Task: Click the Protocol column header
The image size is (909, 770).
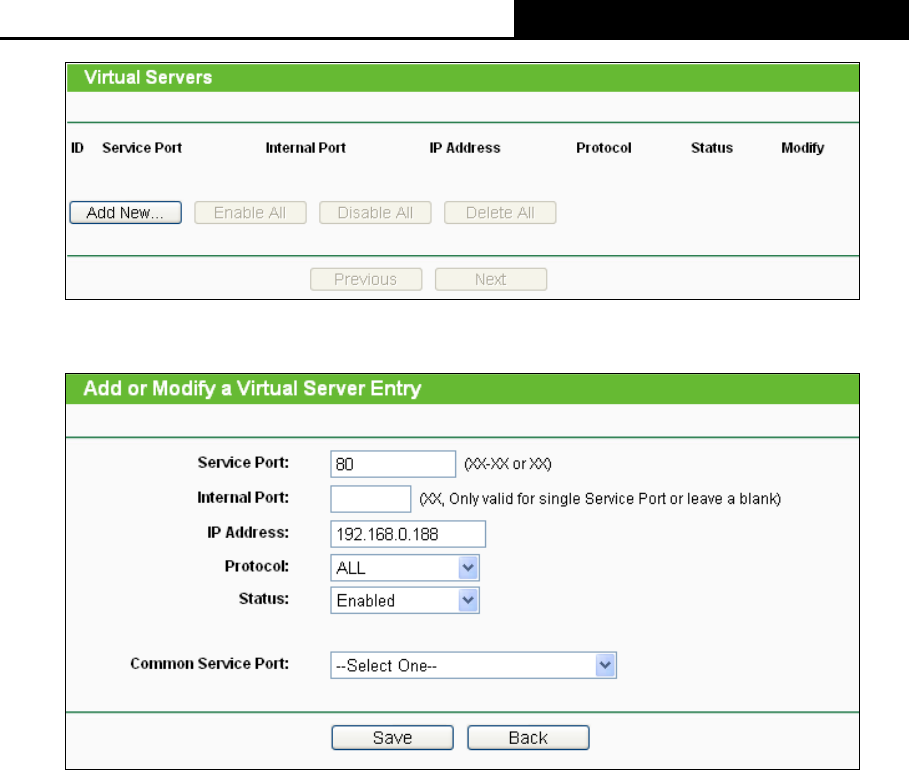Action: (x=603, y=148)
